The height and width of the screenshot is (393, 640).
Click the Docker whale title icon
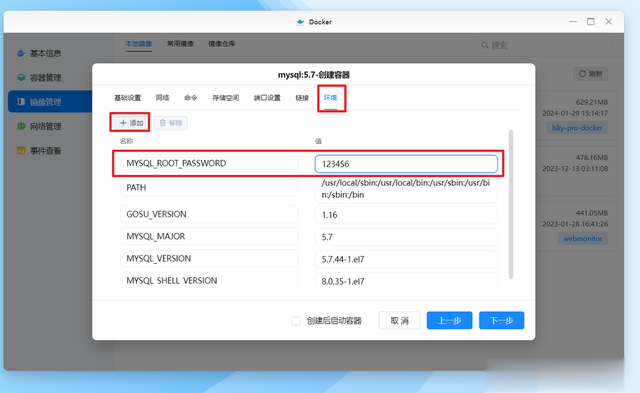(300, 22)
